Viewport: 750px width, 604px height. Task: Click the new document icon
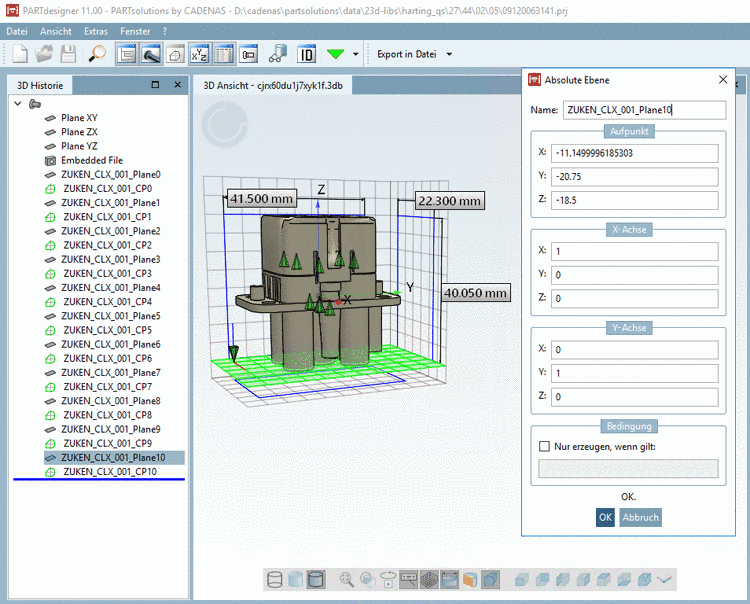pyautogui.click(x=19, y=54)
